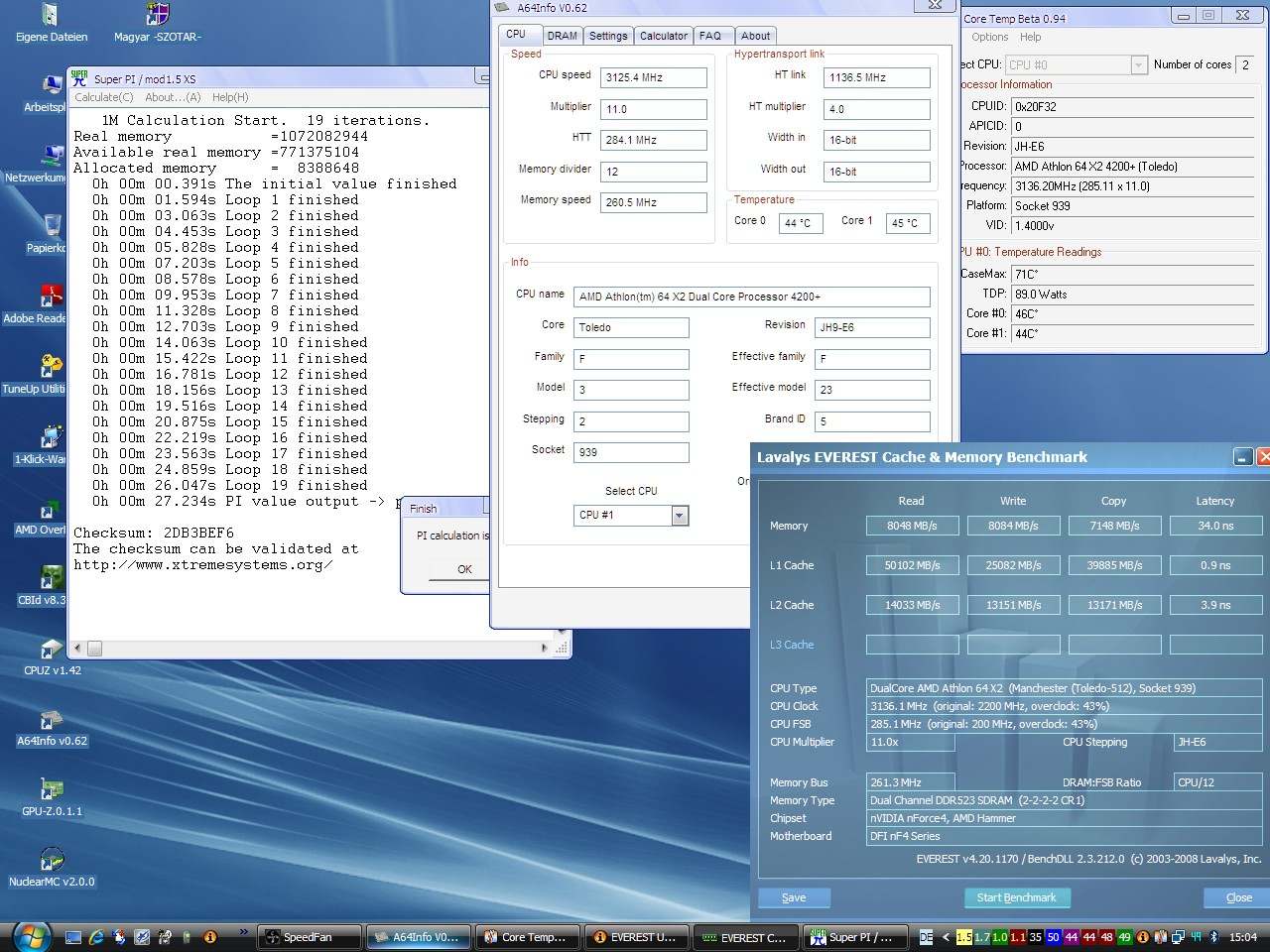1270x952 pixels.
Task: Click the Checksum: 2DB3BEF6 line in Super PI
Action: coord(154,533)
